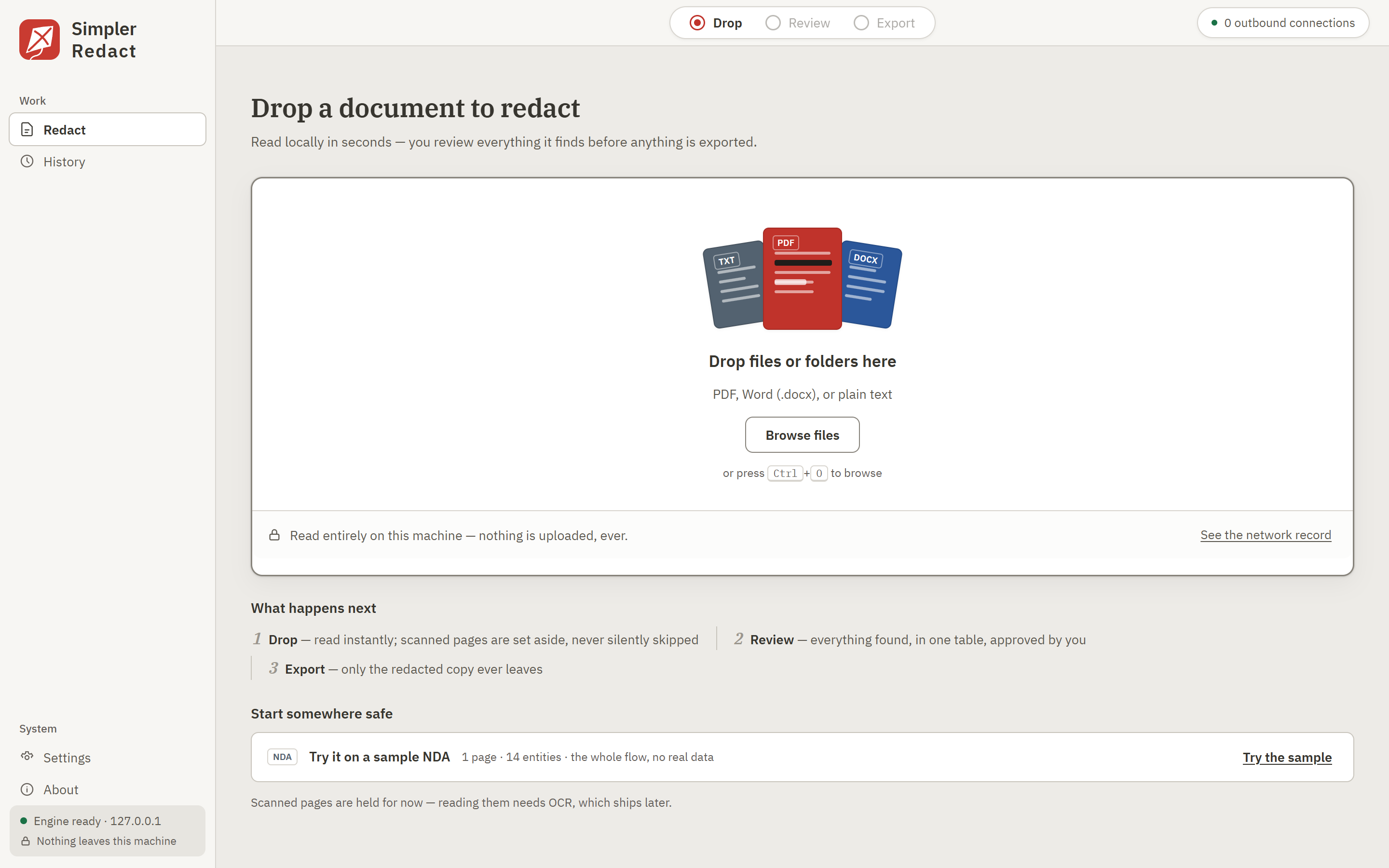
Task: Click the green Engine ready status dot
Action: (x=24, y=821)
